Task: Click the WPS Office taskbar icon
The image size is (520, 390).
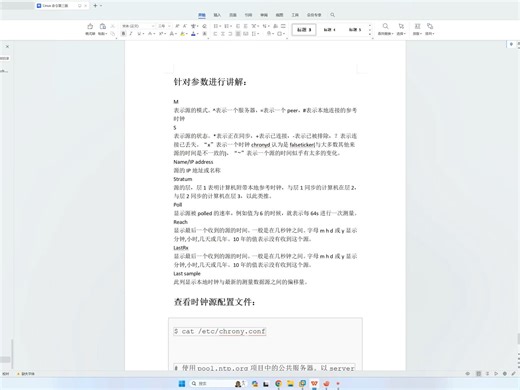Action: [314, 384]
